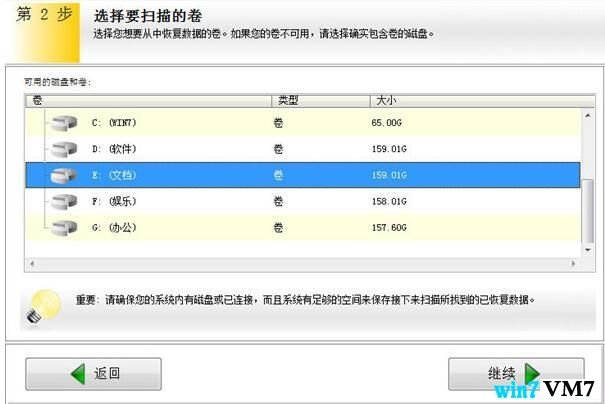Select the D: (软件) drive icon
The height and width of the screenshot is (404, 605).
click(x=64, y=149)
